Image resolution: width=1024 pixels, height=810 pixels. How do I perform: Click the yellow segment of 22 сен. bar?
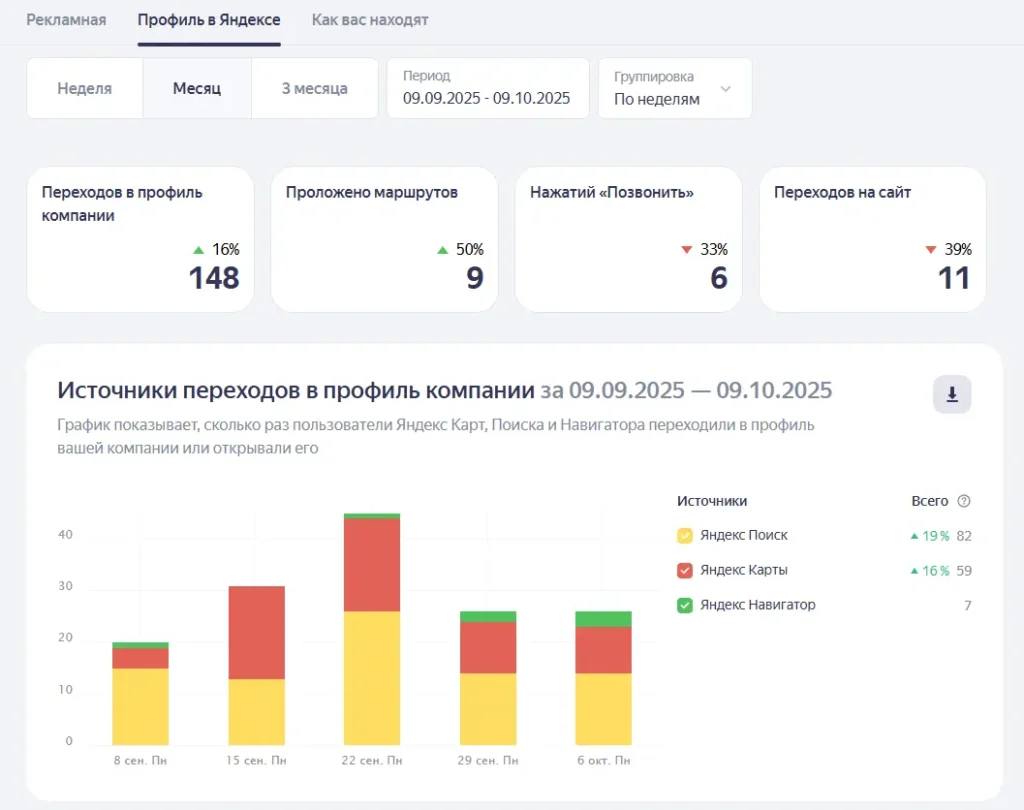(x=372, y=678)
